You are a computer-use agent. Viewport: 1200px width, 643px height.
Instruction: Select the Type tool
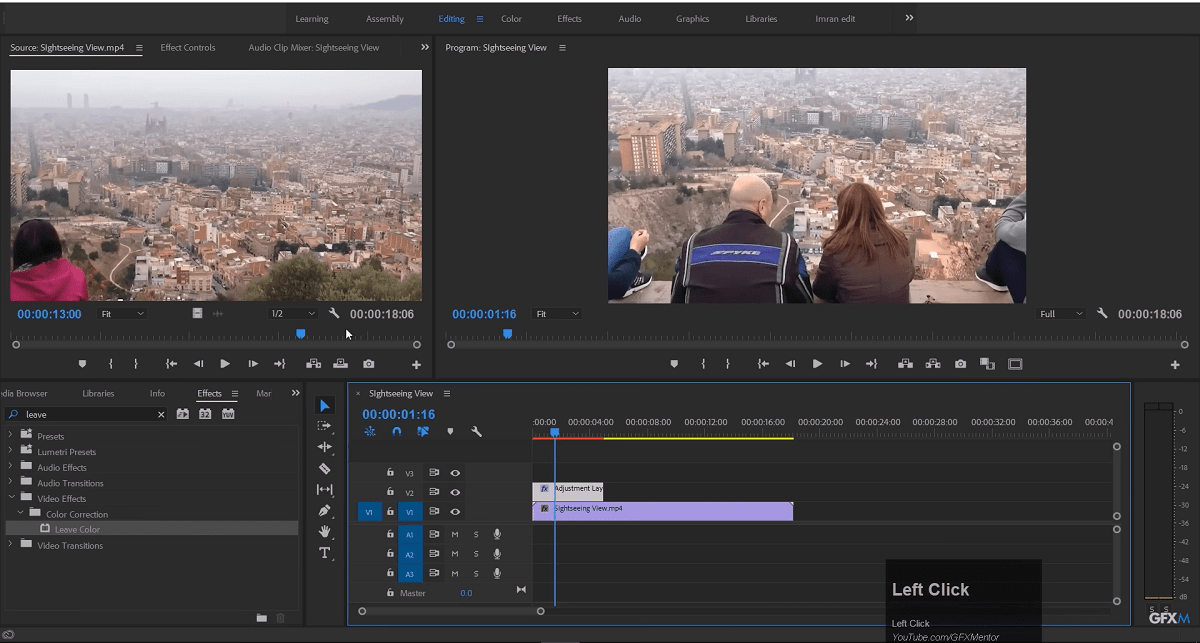[x=324, y=553]
